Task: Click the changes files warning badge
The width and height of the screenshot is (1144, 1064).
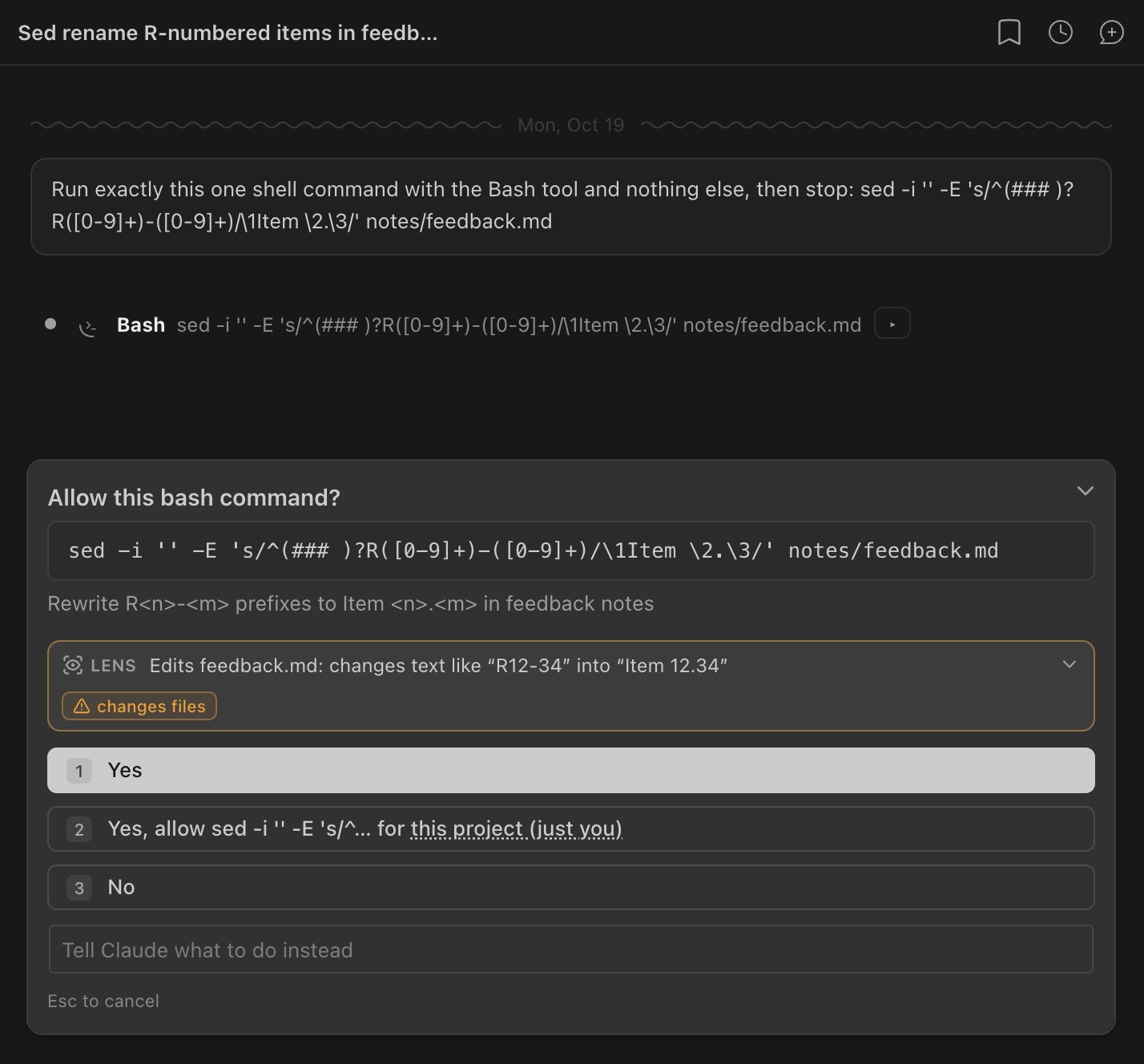Action: (x=139, y=706)
